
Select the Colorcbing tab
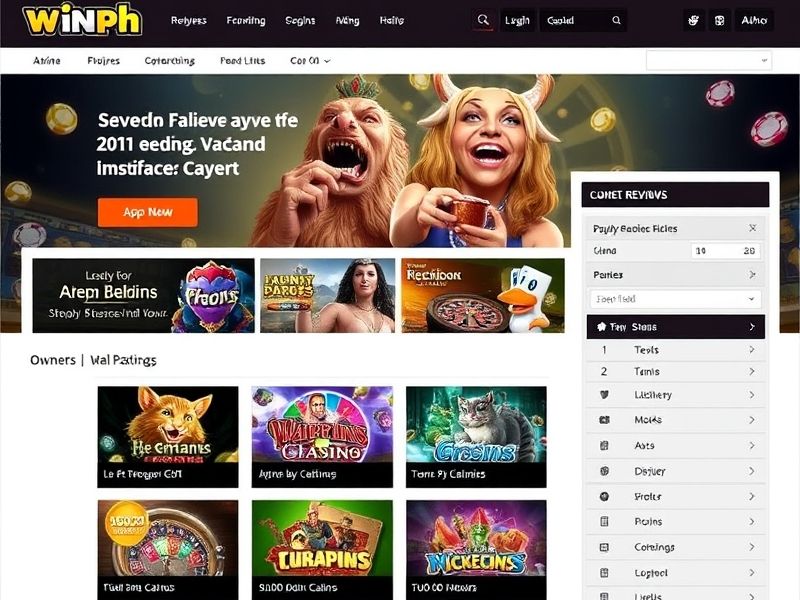pyautogui.click(x=169, y=61)
